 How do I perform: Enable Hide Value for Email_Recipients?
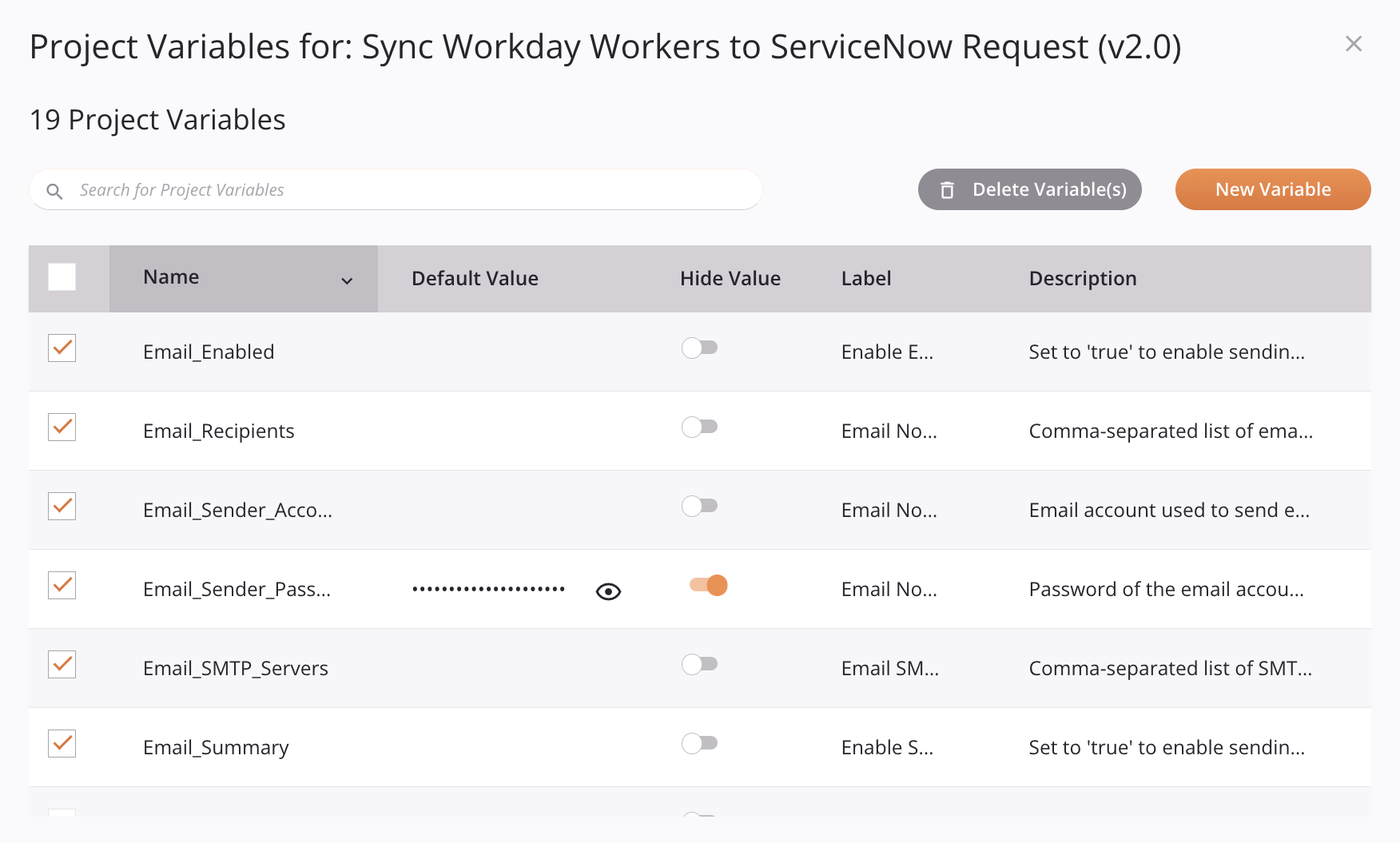pyautogui.click(x=700, y=427)
